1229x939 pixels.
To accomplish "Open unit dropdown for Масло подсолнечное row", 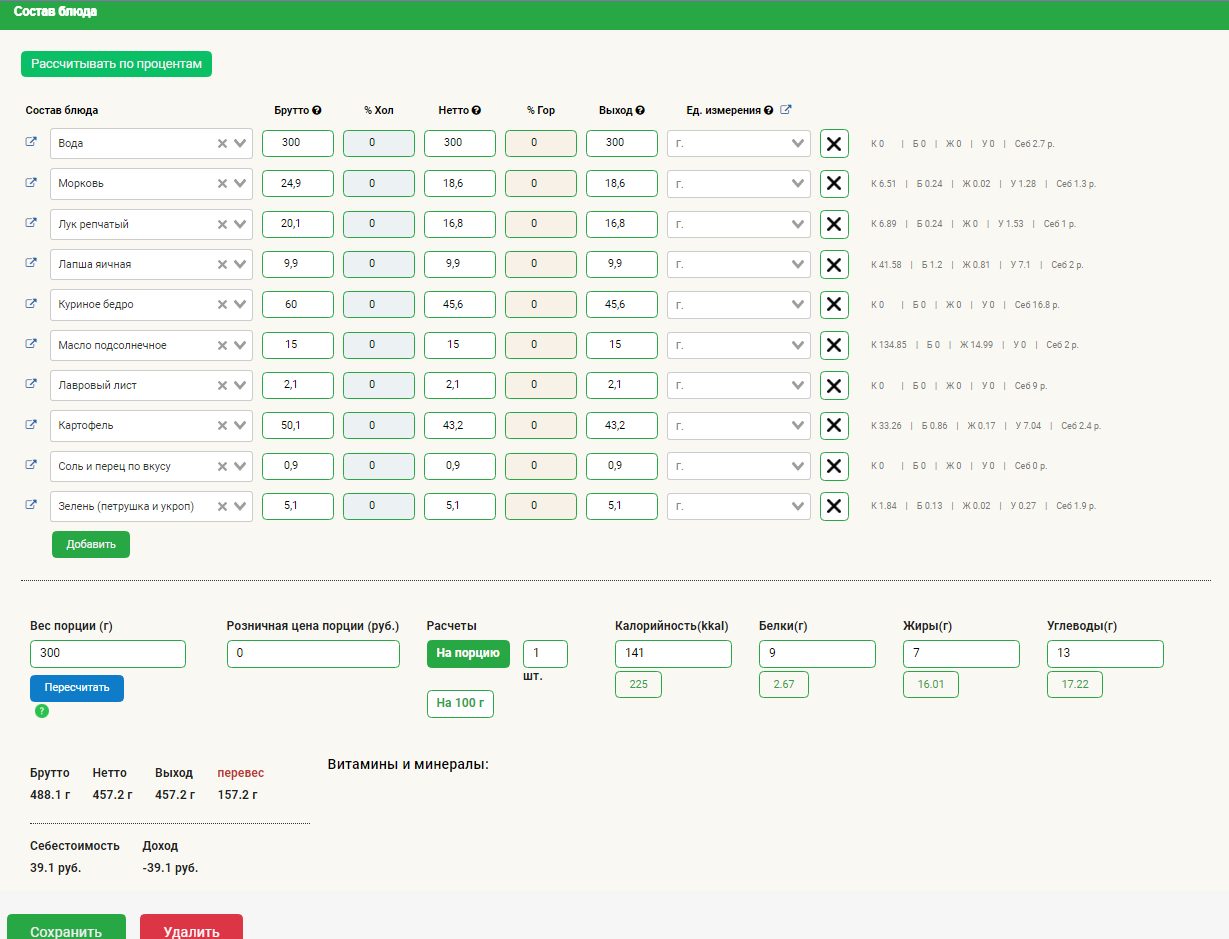I will (797, 345).
